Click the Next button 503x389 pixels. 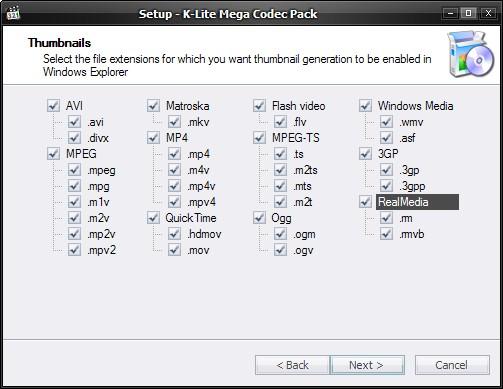367,365
